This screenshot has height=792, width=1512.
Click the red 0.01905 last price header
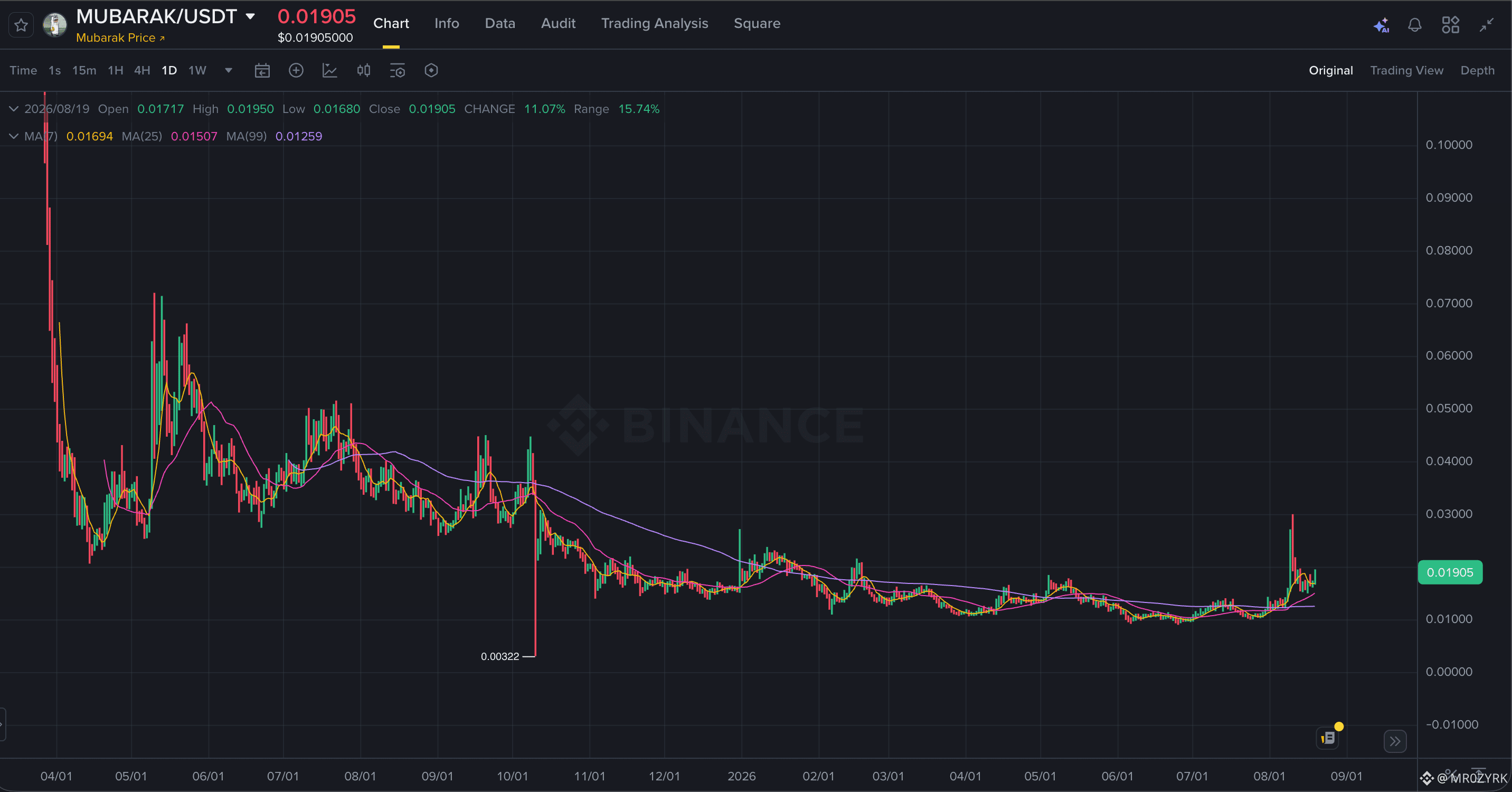click(316, 16)
